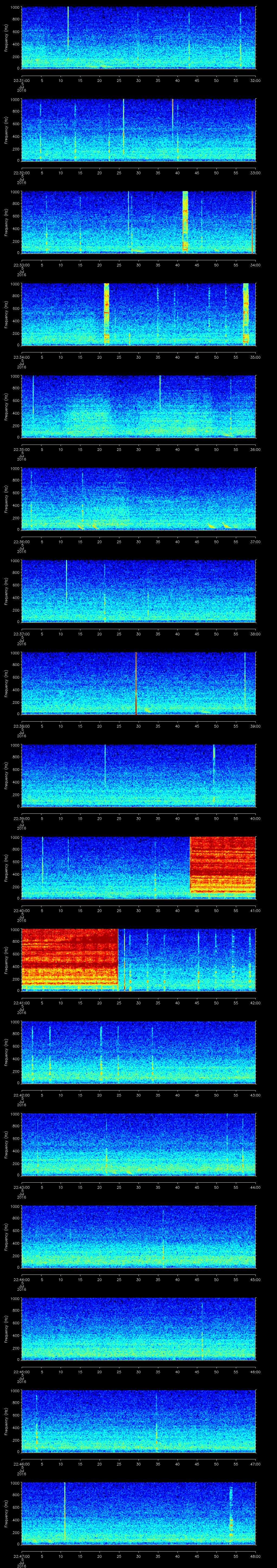Click the 22:46 spectrogram panel

pyautogui.click(x=138, y=1421)
